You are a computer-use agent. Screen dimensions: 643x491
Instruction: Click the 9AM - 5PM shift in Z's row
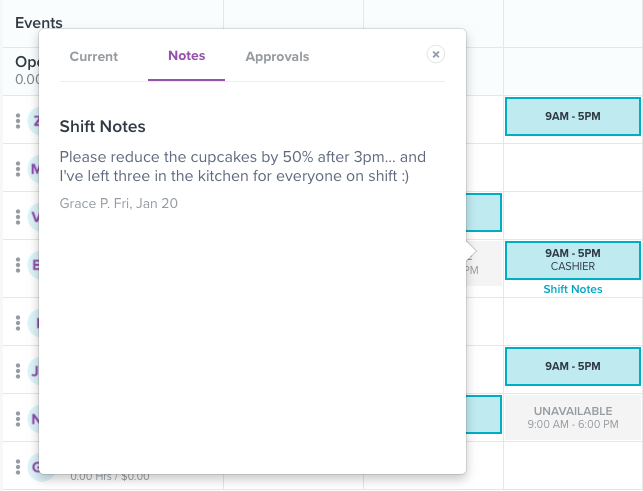(x=572, y=116)
